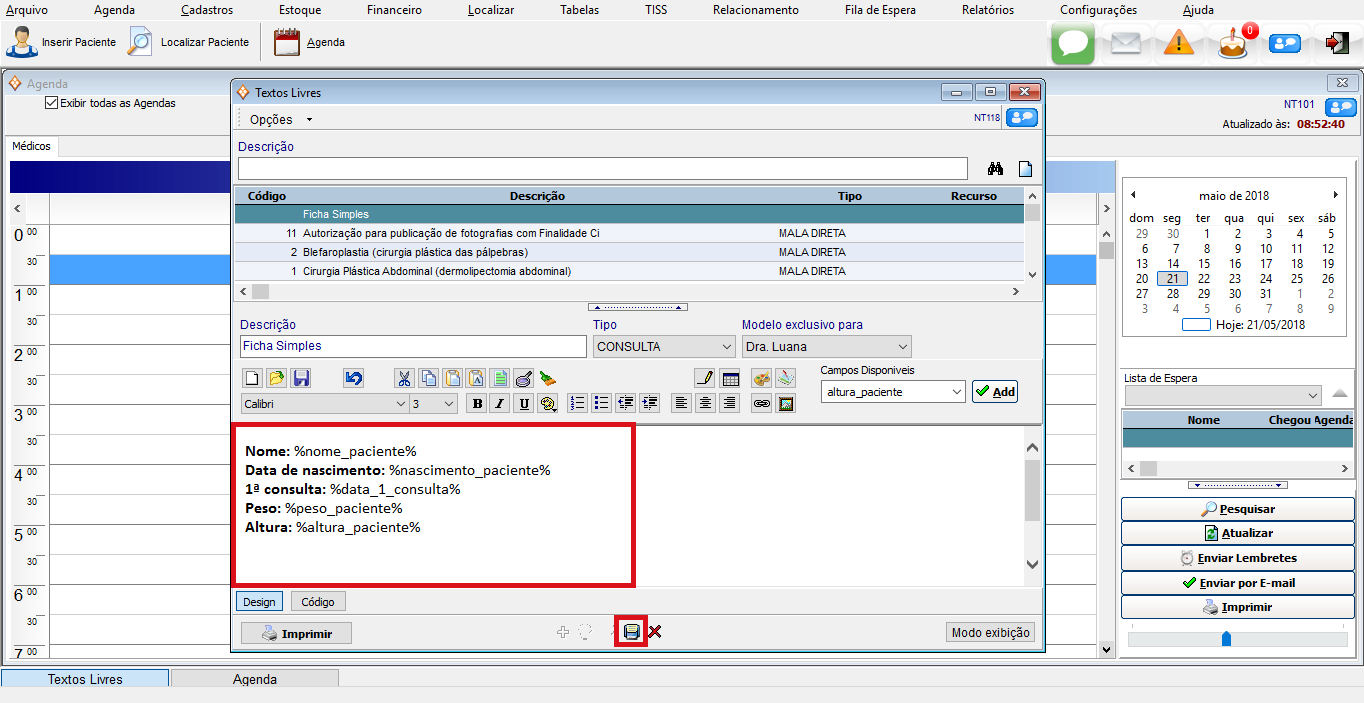Open the birthday cake notifications icon

pyautogui.click(x=1234, y=43)
